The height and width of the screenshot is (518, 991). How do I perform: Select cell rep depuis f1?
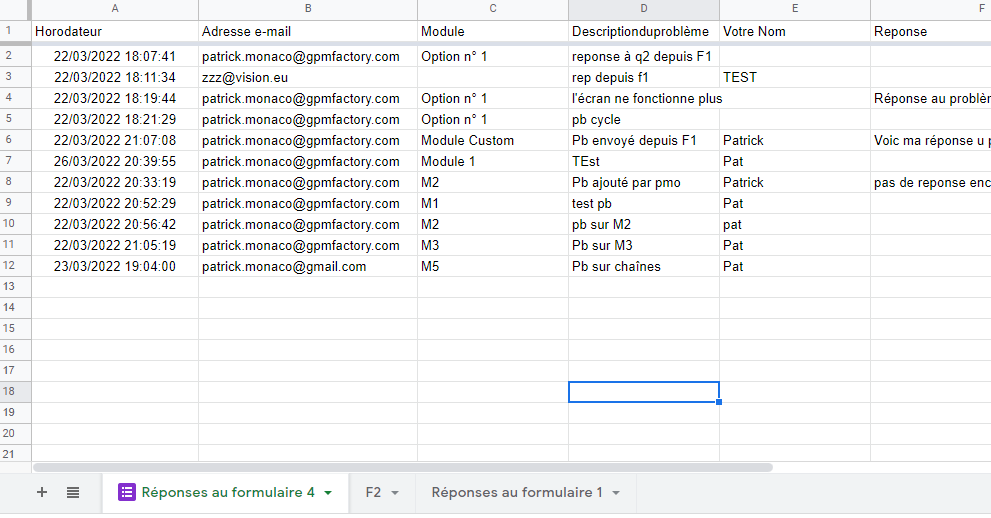pos(643,77)
